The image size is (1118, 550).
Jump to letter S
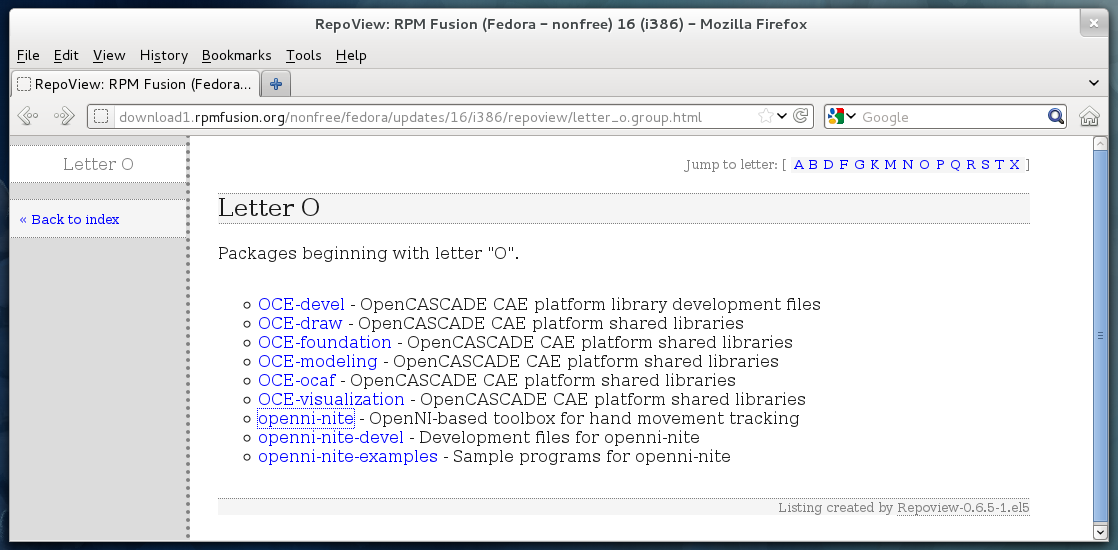(985, 165)
